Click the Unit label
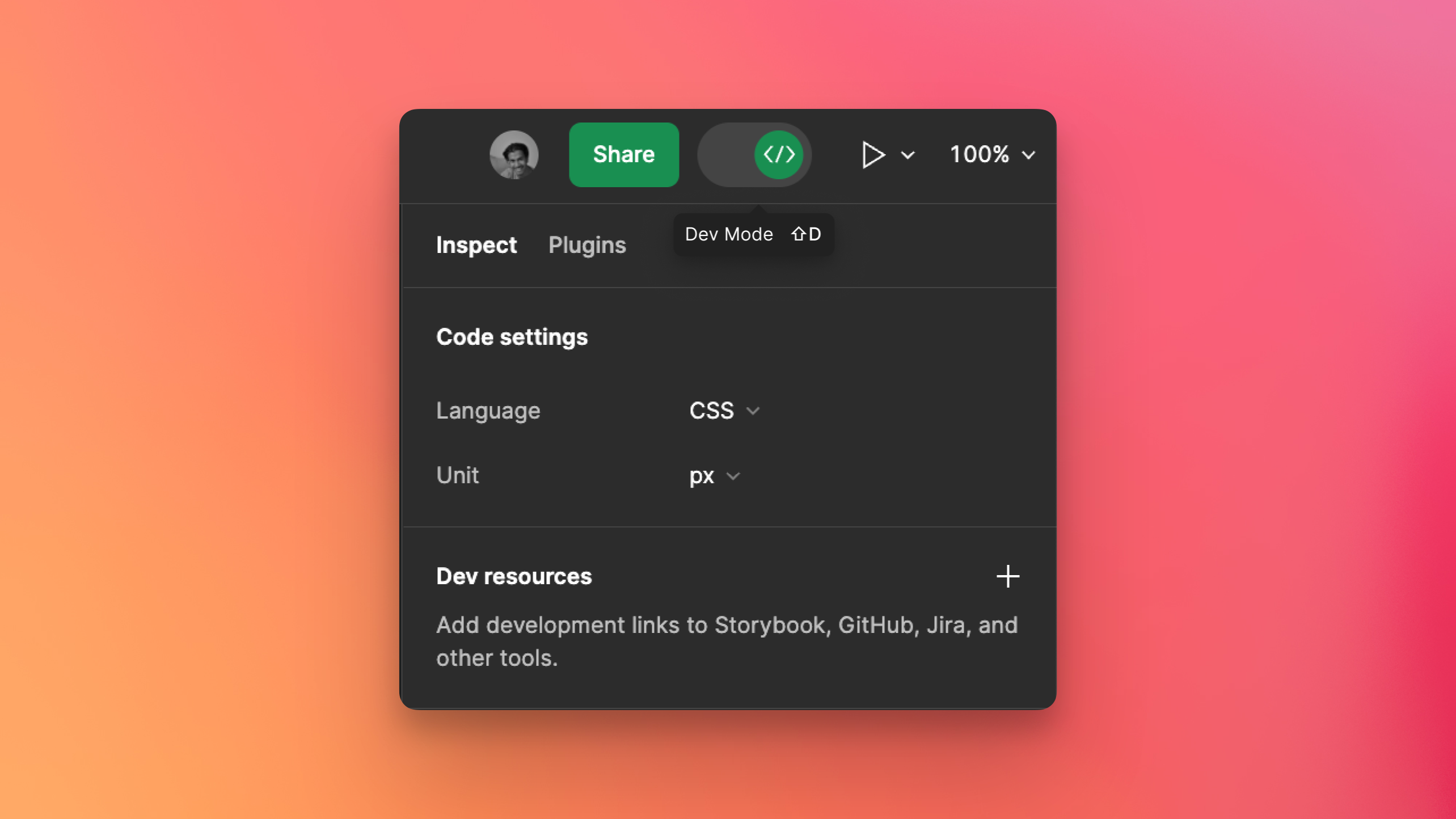Image resolution: width=1456 pixels, height=819 pixels. click(457, 475)
